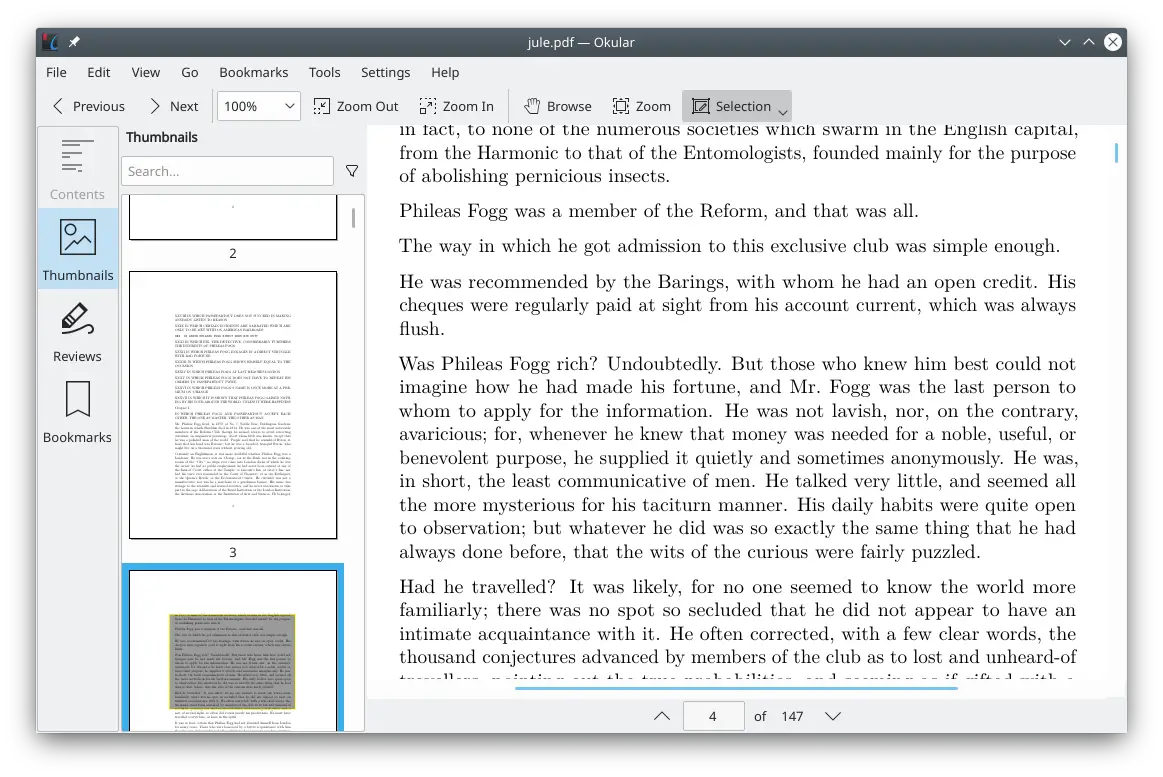1163x777 pixels.
Task: Open the View menu
Action: coord(145,72)
